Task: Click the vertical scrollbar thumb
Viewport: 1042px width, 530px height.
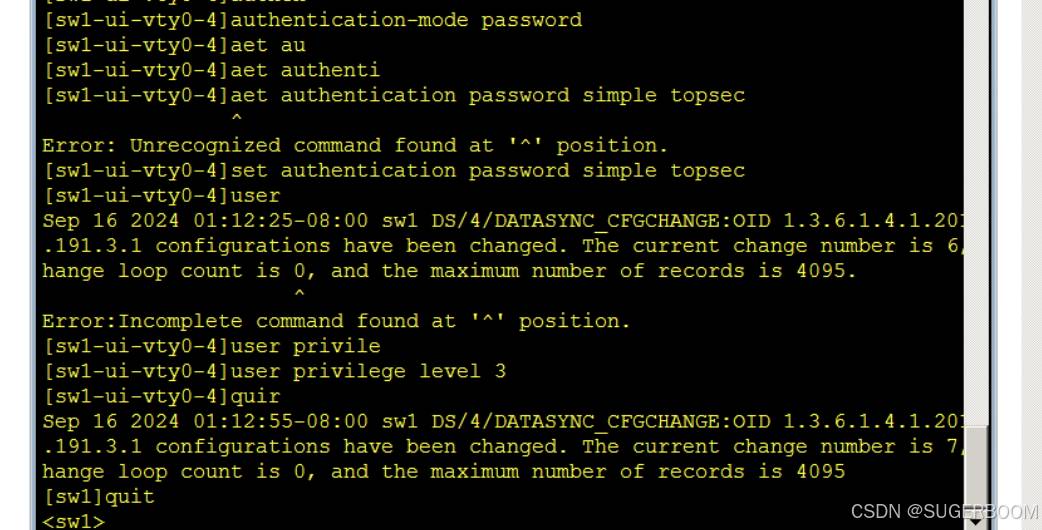Action: pyautogui.click(x=976, y=469)
